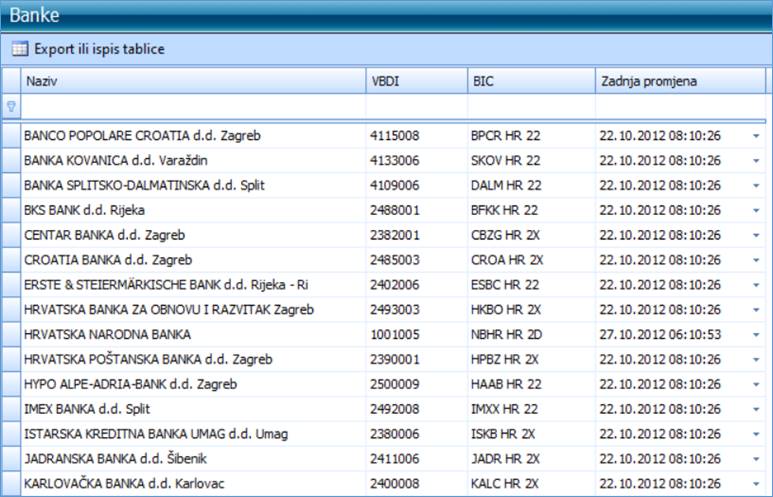Viewport: 773px width, 497px height.
Task: Select JADRANSKA BANKA d.d. Šibenik name
Action: click(x=115, y=459)
